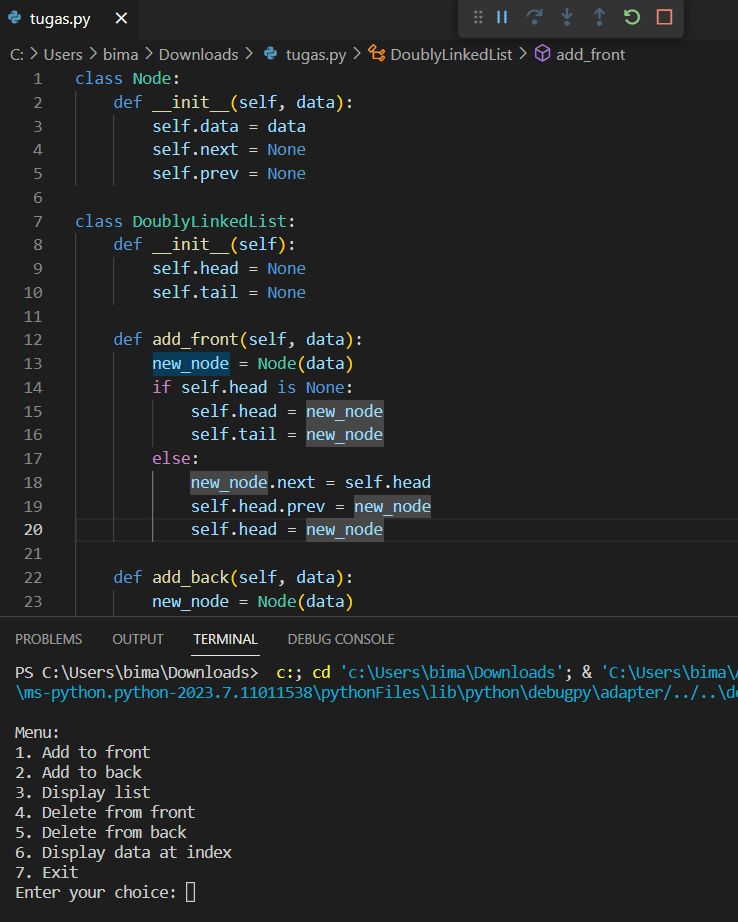Click 'def add_back(self, data):' definition

(x=233, y=578)
